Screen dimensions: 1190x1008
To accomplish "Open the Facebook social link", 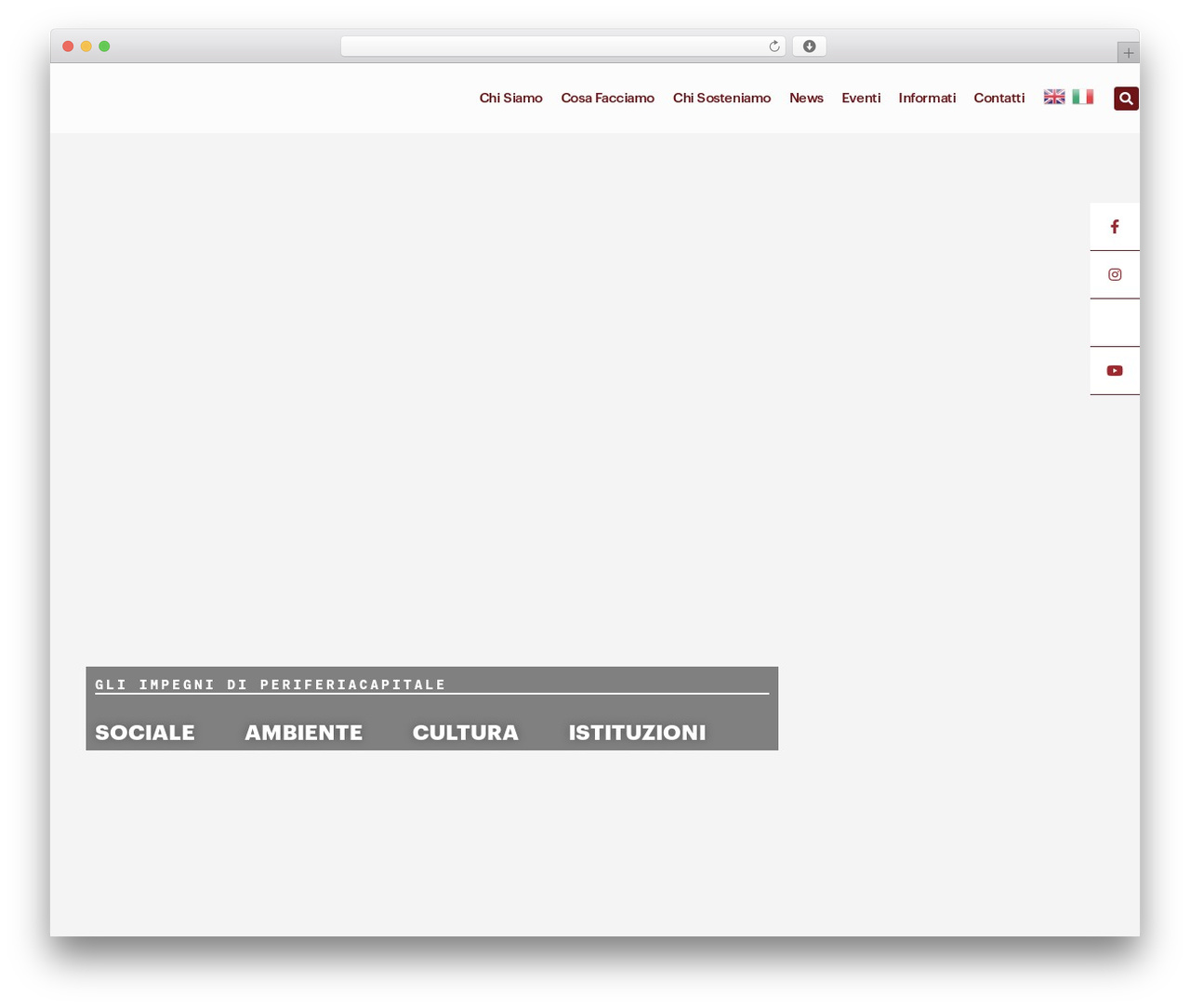I will [1115, 227].
